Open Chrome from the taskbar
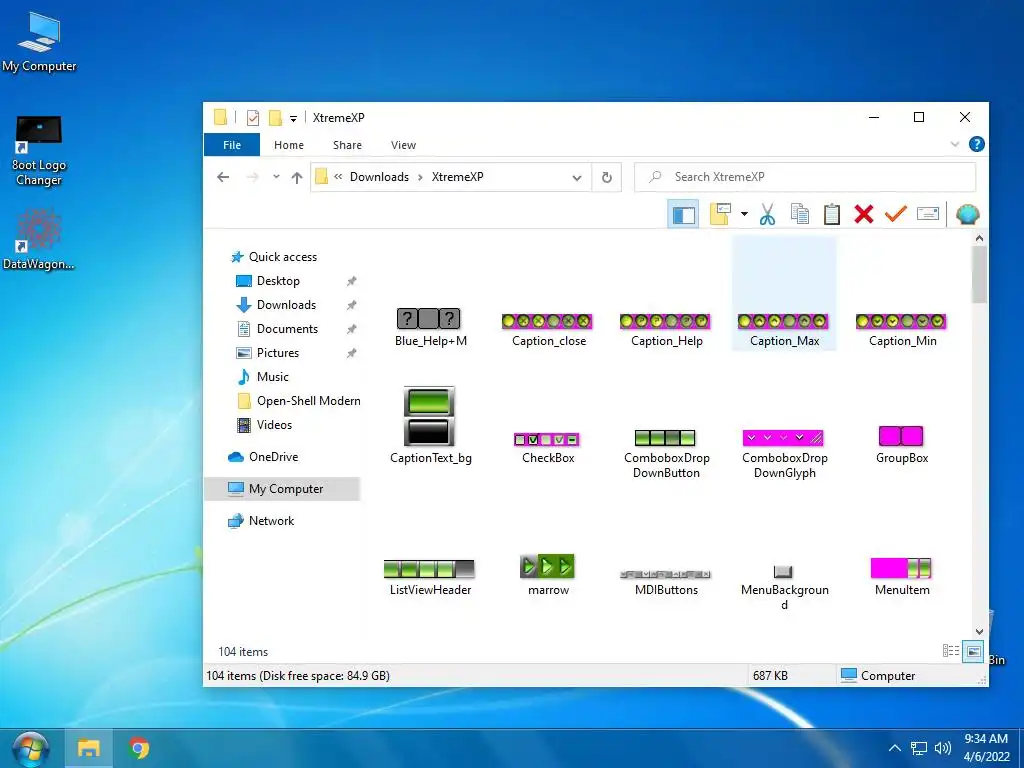 (x=138, y=748)
